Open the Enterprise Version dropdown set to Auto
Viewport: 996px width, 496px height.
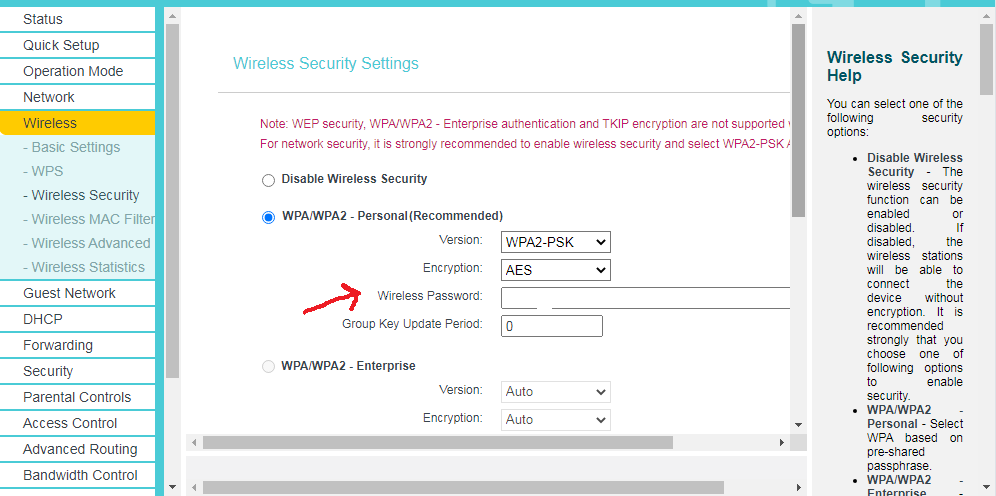click(x=555, y=392)
